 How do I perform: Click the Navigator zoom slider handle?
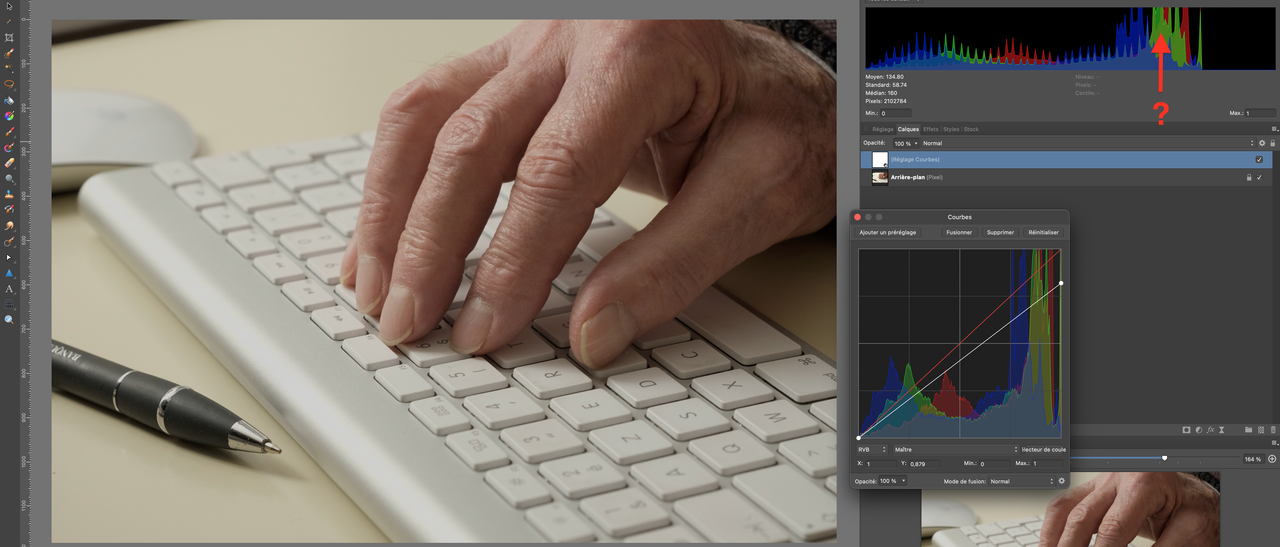tap(1164, 458)
